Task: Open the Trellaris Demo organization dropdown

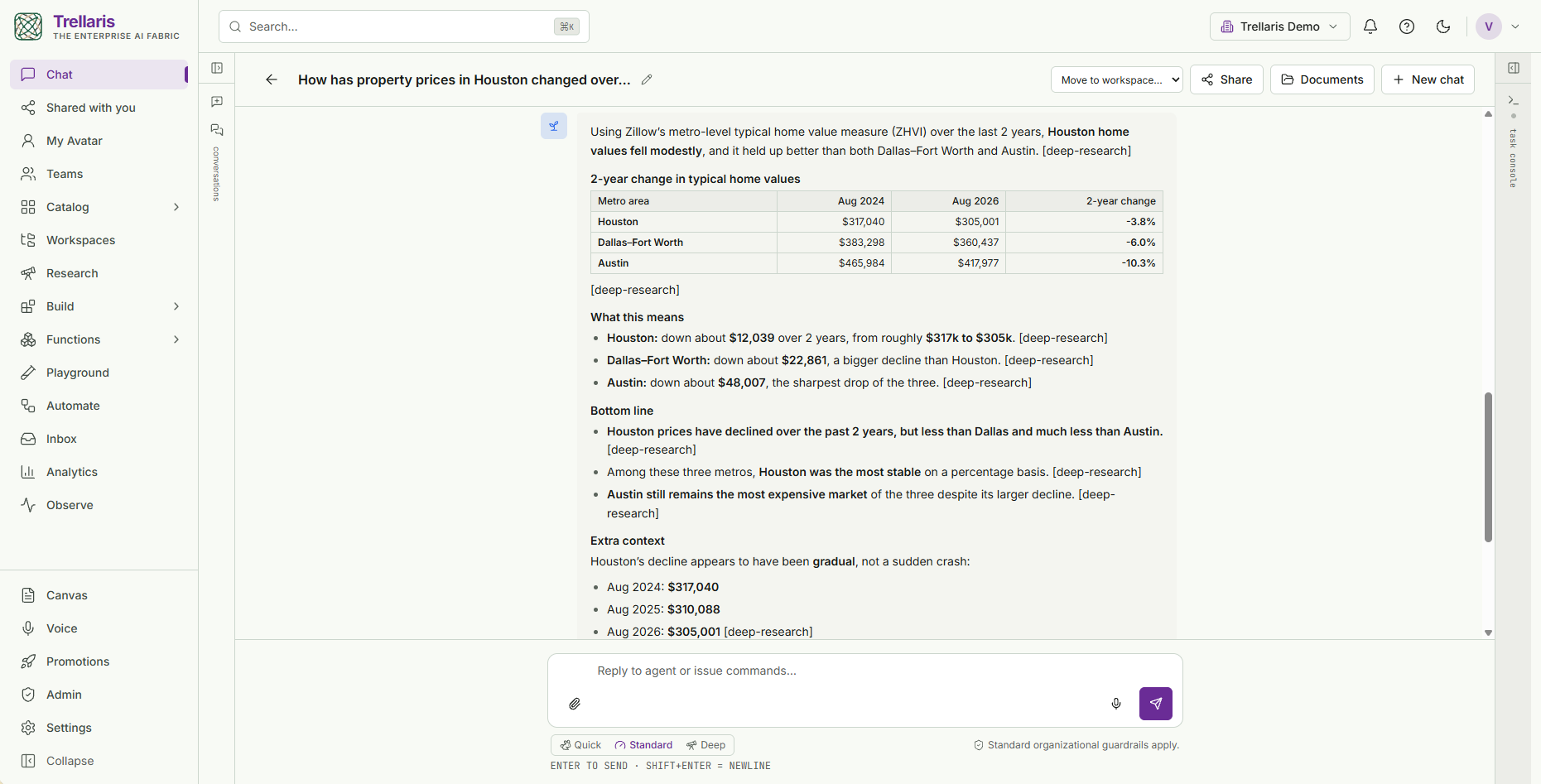Action: coord(1279,26)
